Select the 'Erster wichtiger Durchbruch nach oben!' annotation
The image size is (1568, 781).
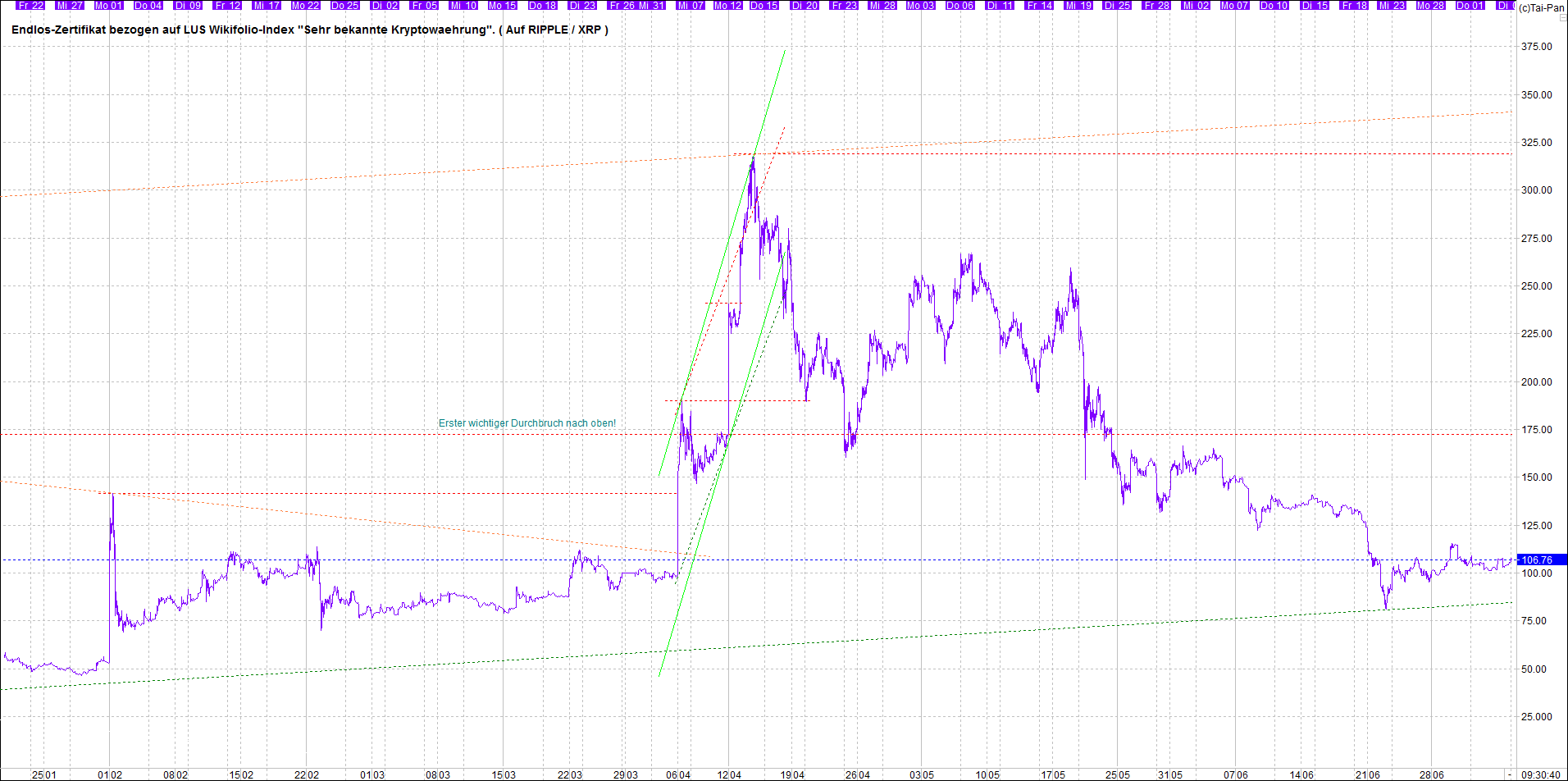pos(526,423)
